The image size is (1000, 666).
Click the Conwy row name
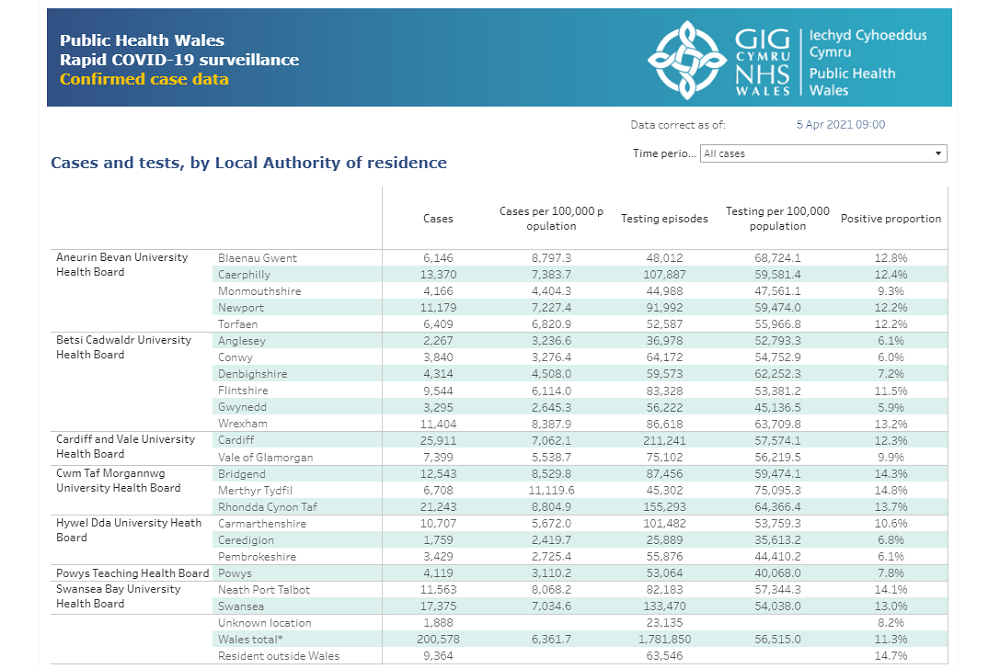pyautogui.click(x=235, y=358)
